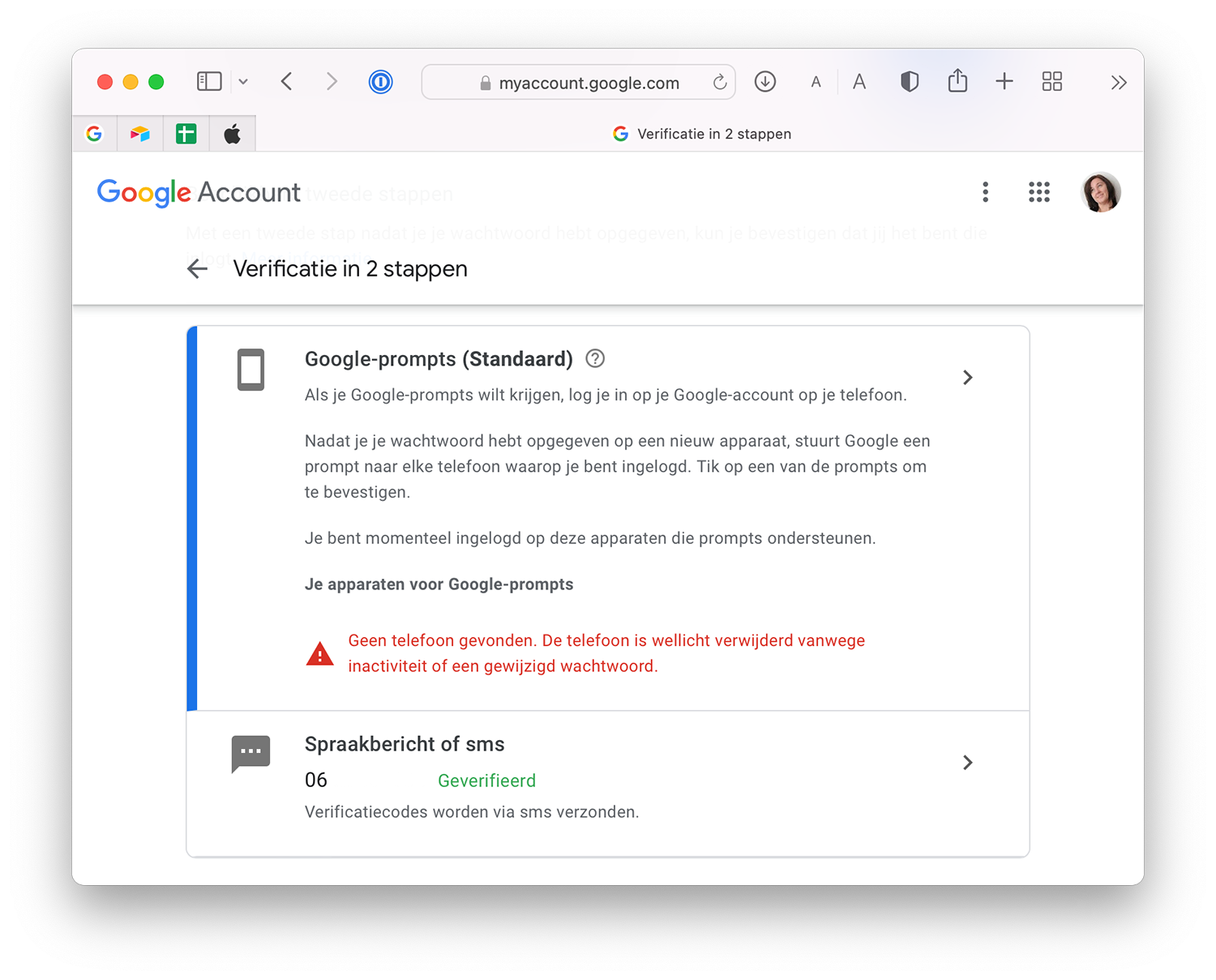This screenshot has height=980, width=1216.
Task: Expand the Google-prompts chevron arrow
Action: click(x=967, y=378)
